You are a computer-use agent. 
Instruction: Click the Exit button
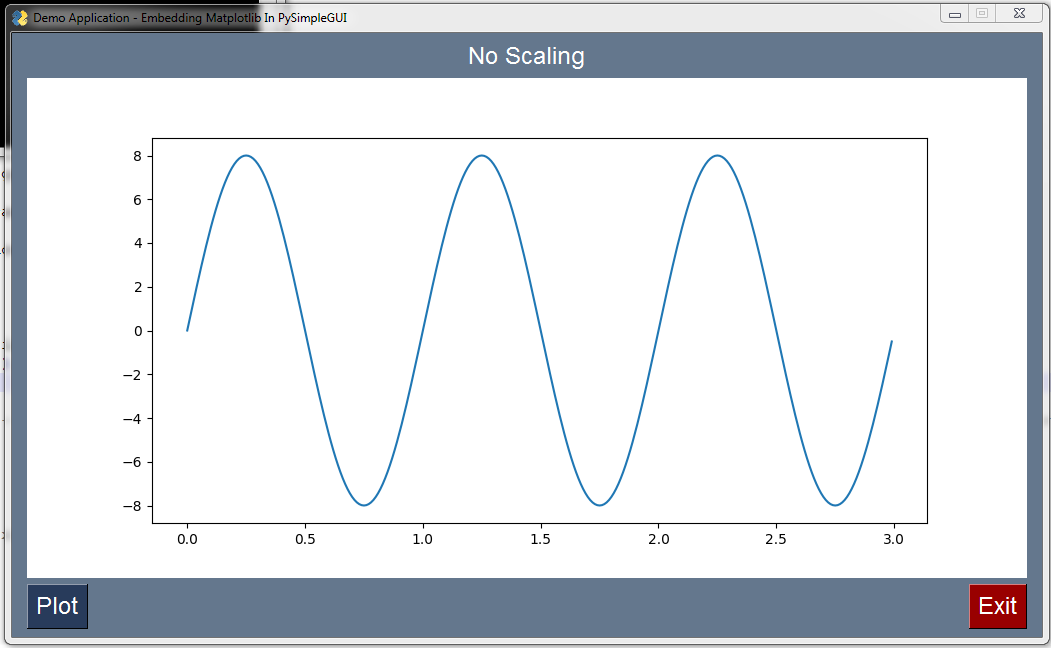tap(997, 606)
